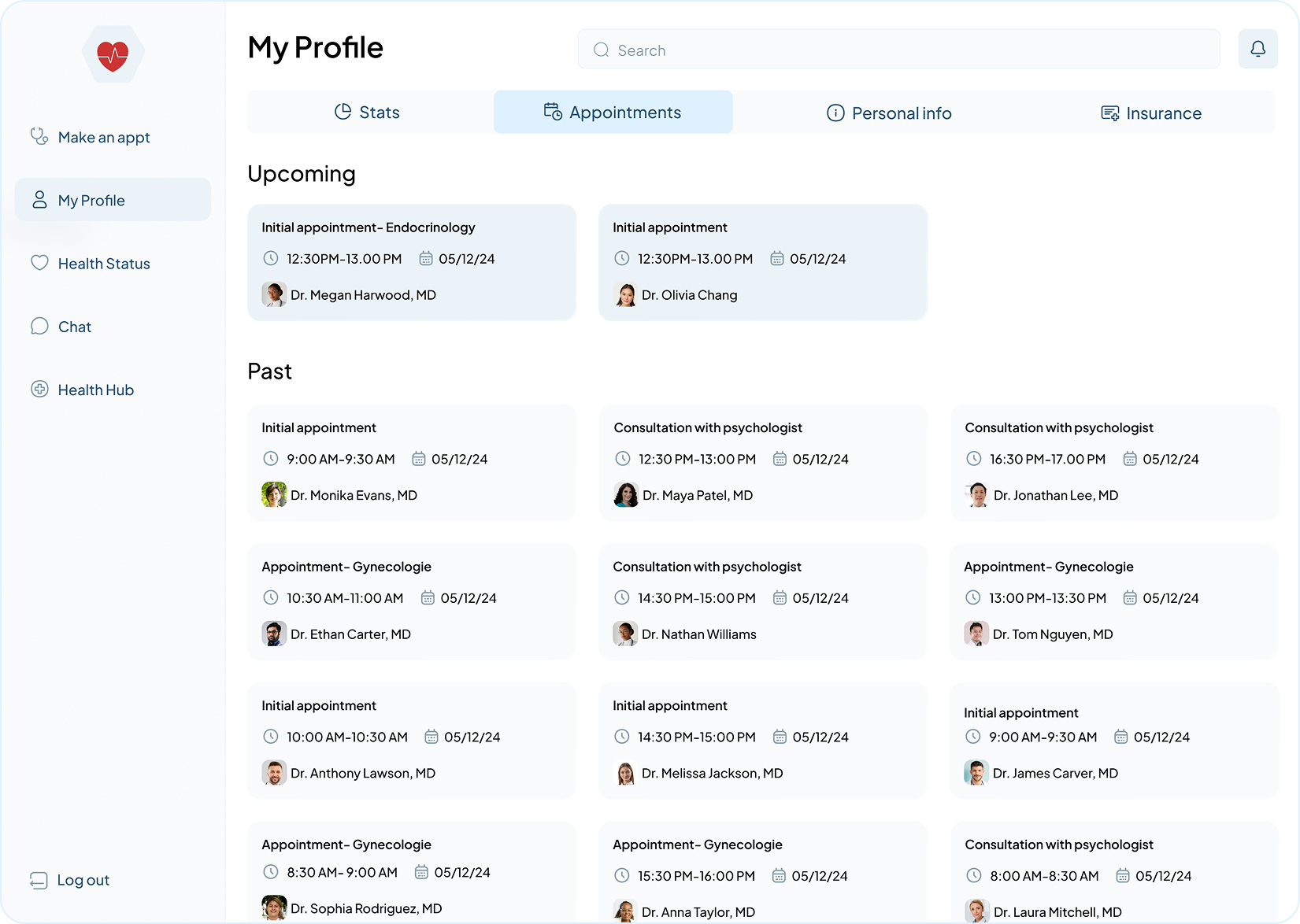Open the Personal info tab
Screen dimensions: 1300x924
point(888,113)
